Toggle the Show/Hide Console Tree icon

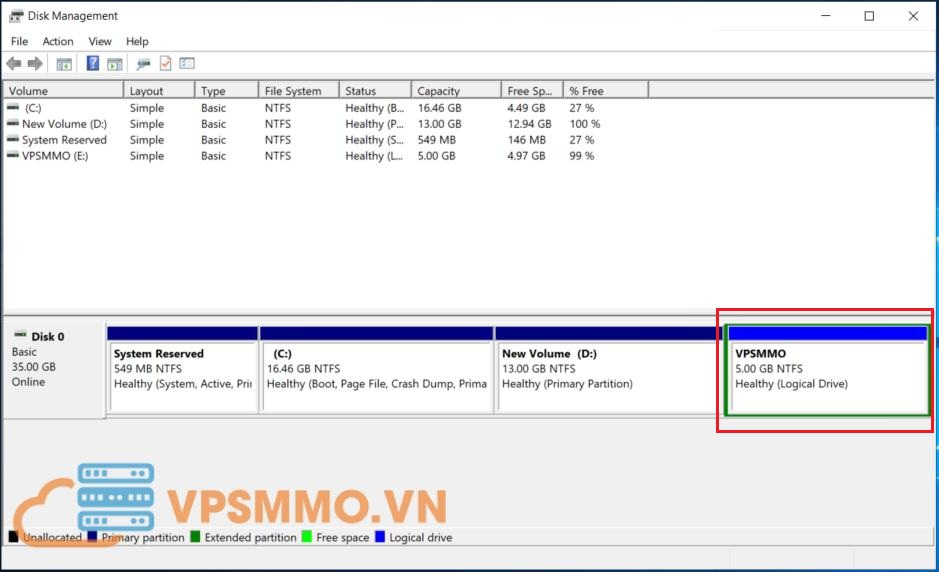64,64
